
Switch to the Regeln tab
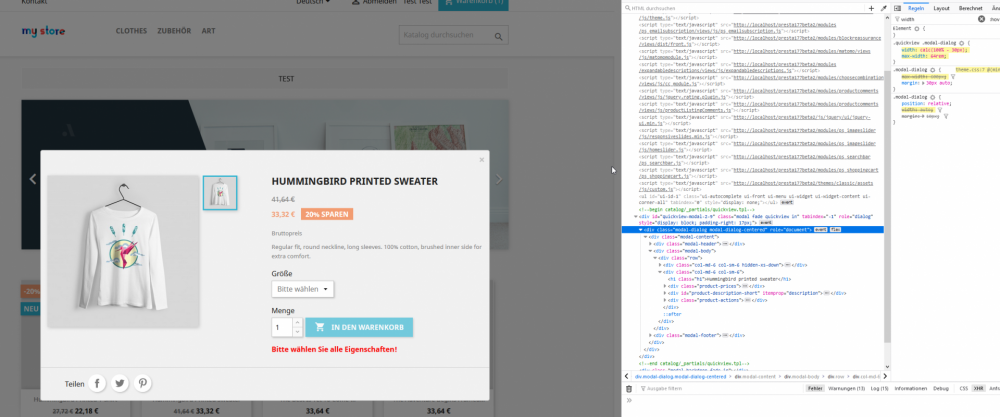pos(916,8)
